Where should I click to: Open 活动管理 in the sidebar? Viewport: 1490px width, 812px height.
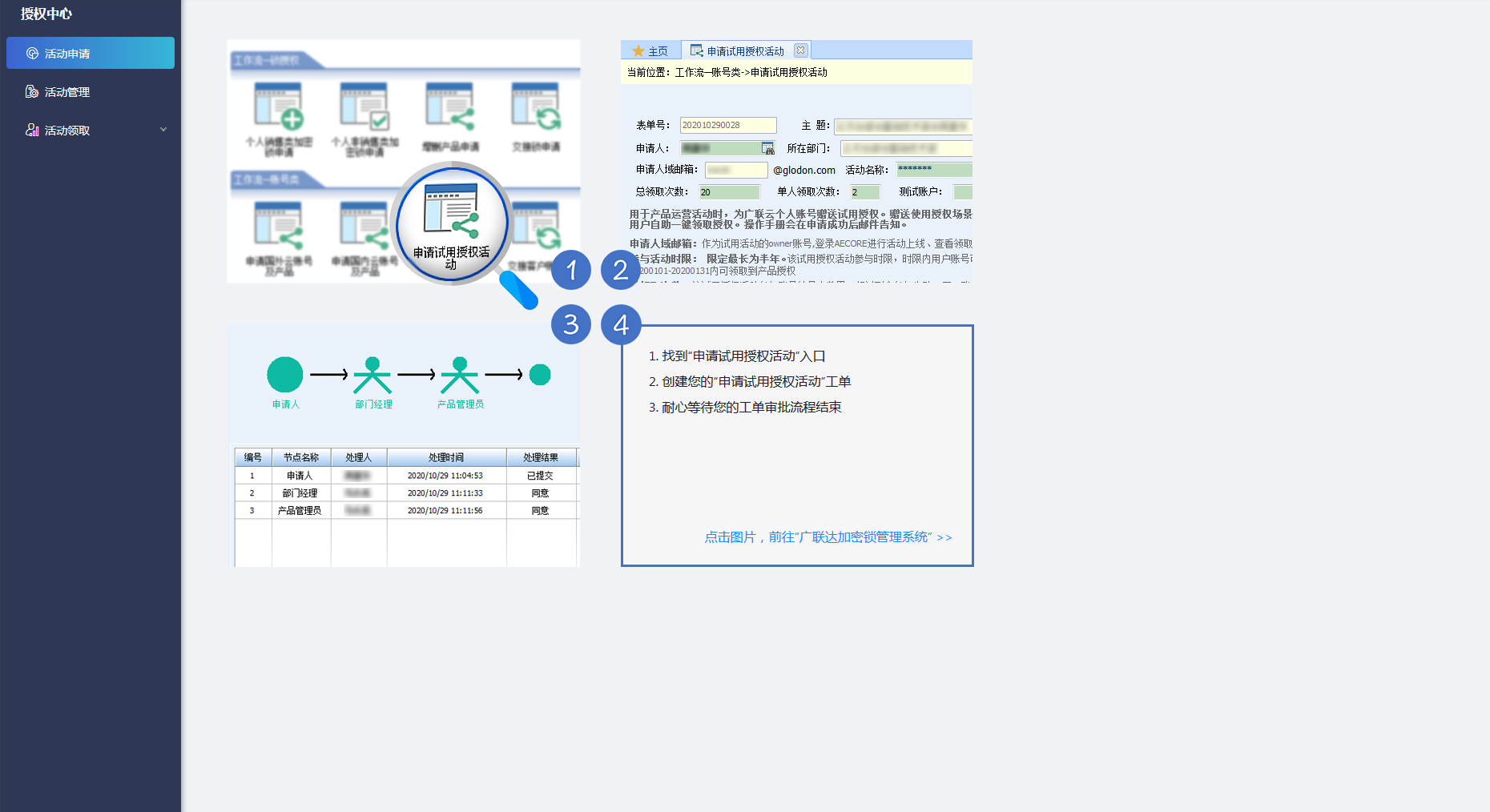pos(67,92)
